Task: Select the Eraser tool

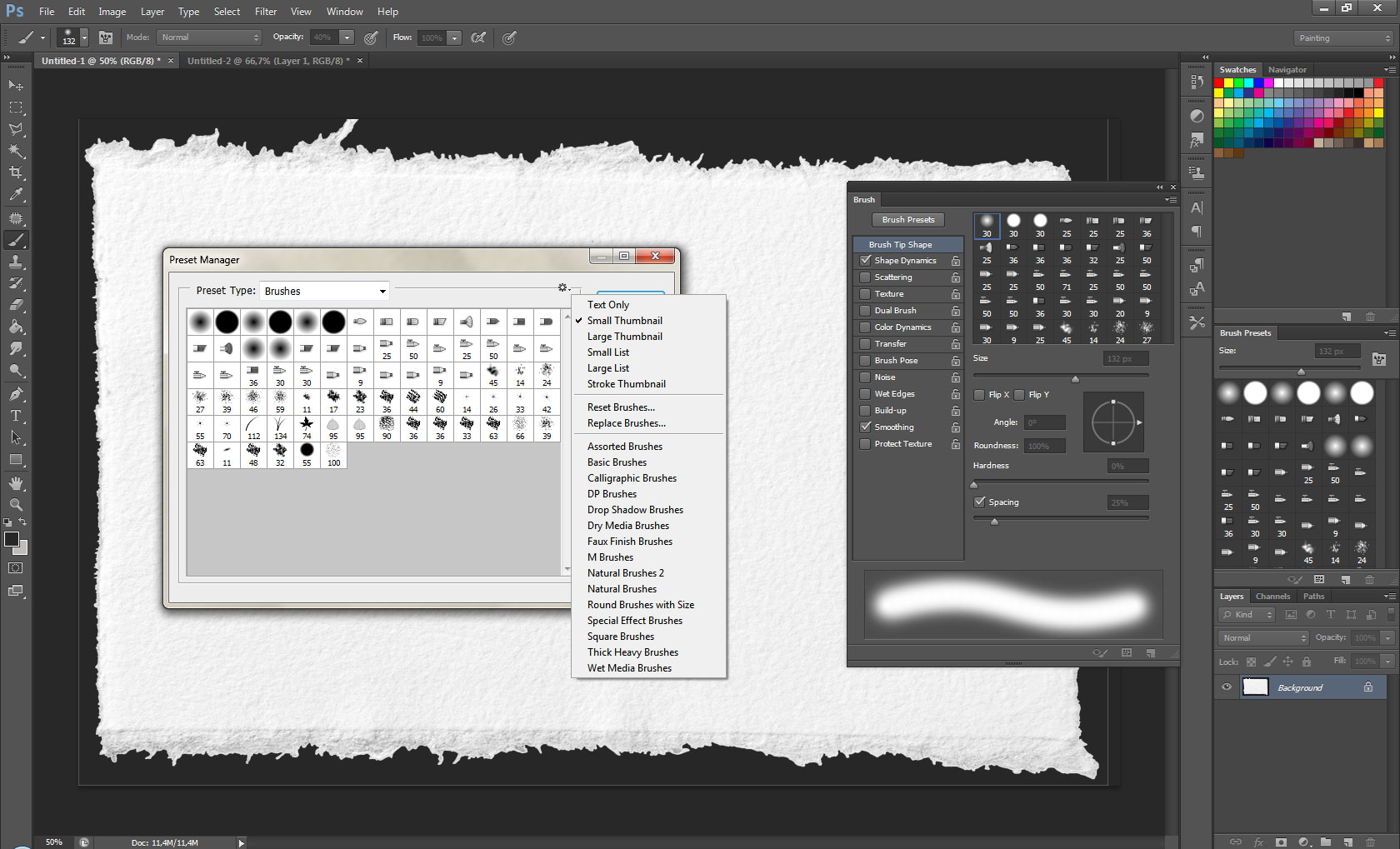Action: (x=16, y=305)
